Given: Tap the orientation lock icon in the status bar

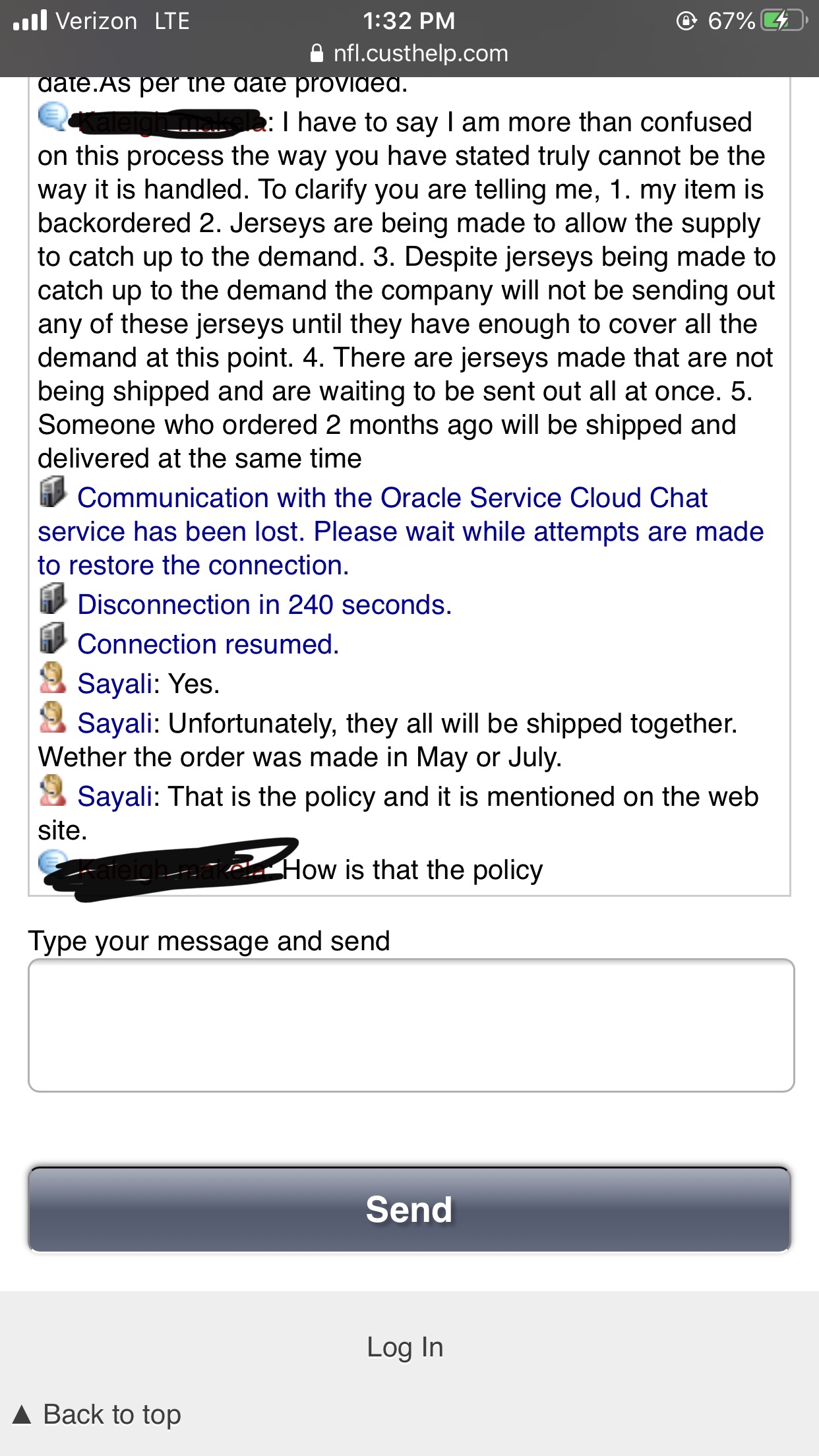Looking at the screenshot, I should coord(686,21).
